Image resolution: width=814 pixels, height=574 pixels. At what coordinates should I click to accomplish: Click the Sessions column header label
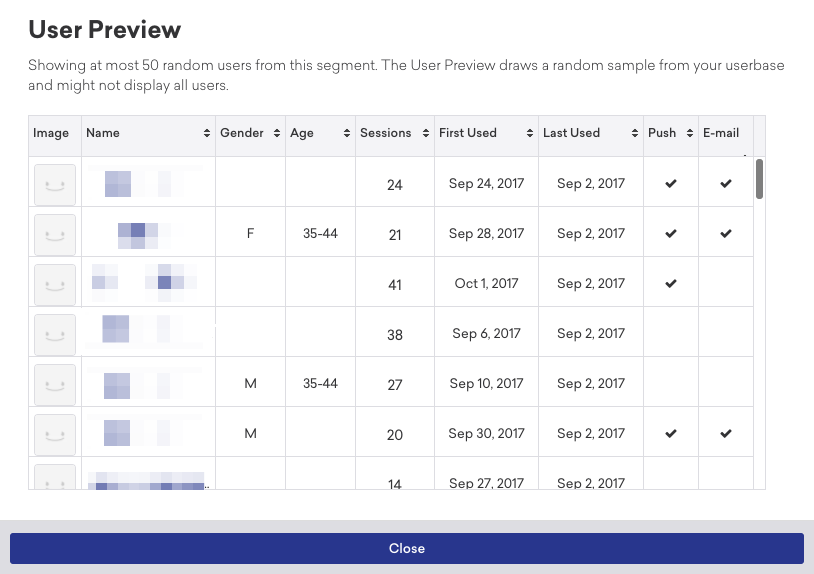(x=386, y=133)
